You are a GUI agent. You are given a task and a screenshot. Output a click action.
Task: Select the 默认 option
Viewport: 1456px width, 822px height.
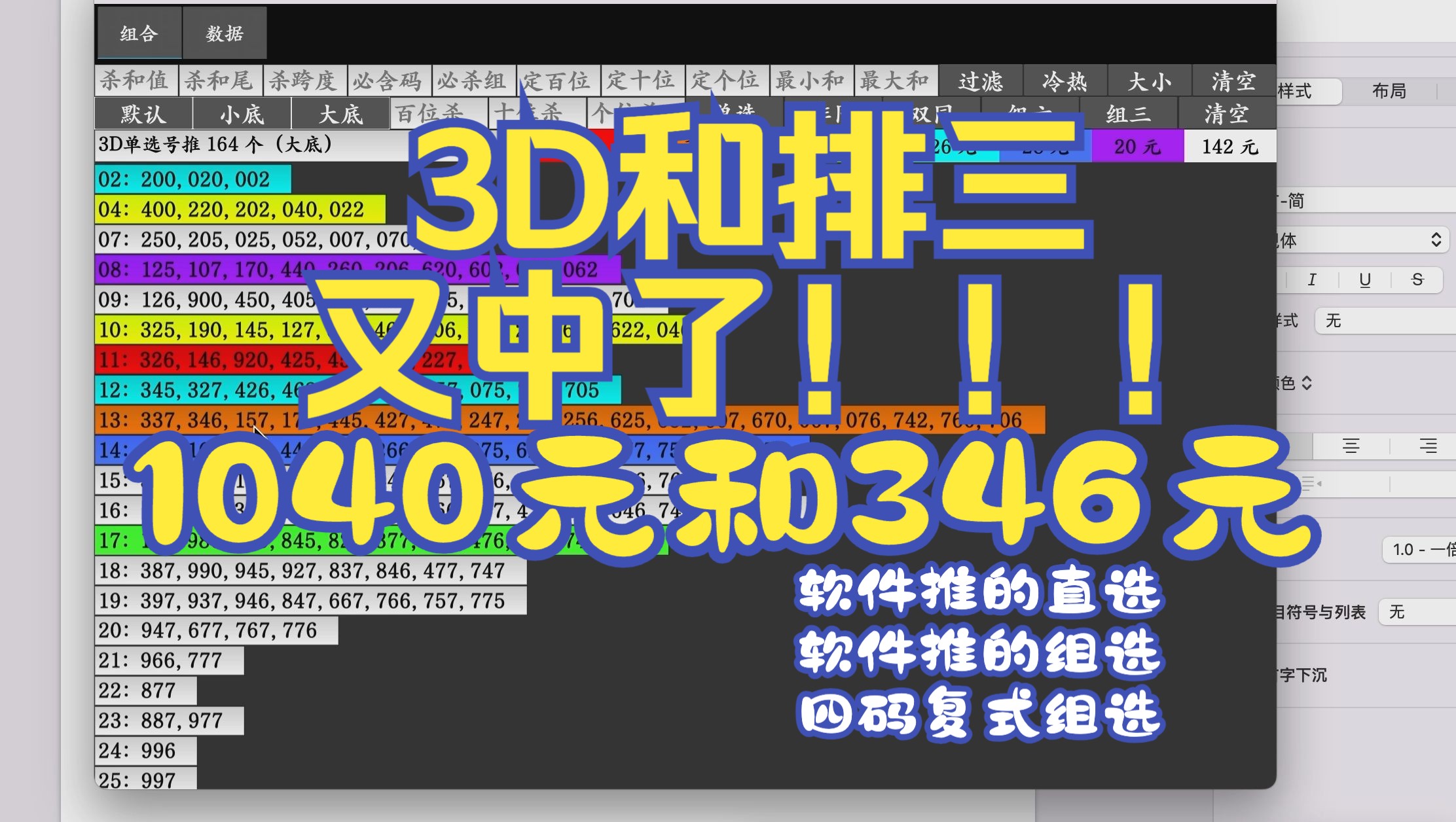[143, 114]
